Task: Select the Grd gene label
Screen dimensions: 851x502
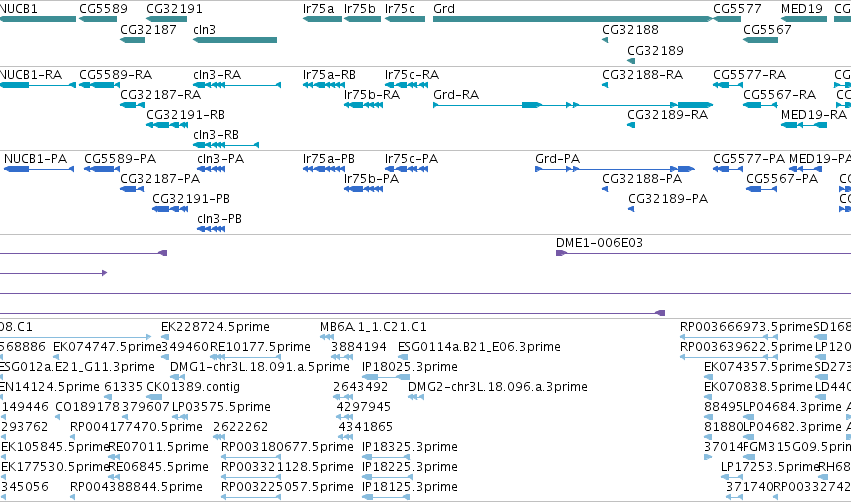Action: [x=444, y=9]
